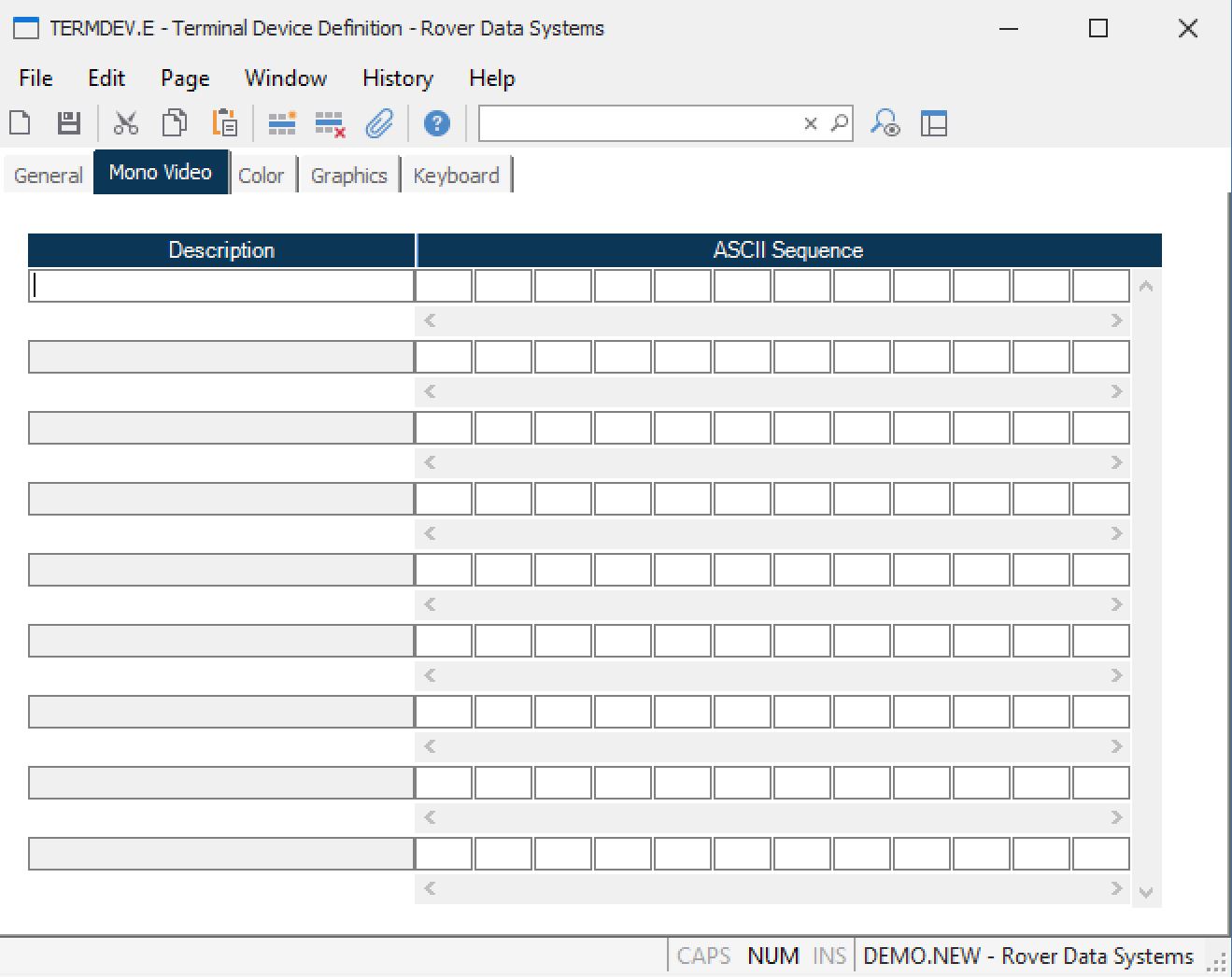The height and width of the screenshot is (977, 1232).
Task: Click the user view icon with the eye
Action: 885,123
